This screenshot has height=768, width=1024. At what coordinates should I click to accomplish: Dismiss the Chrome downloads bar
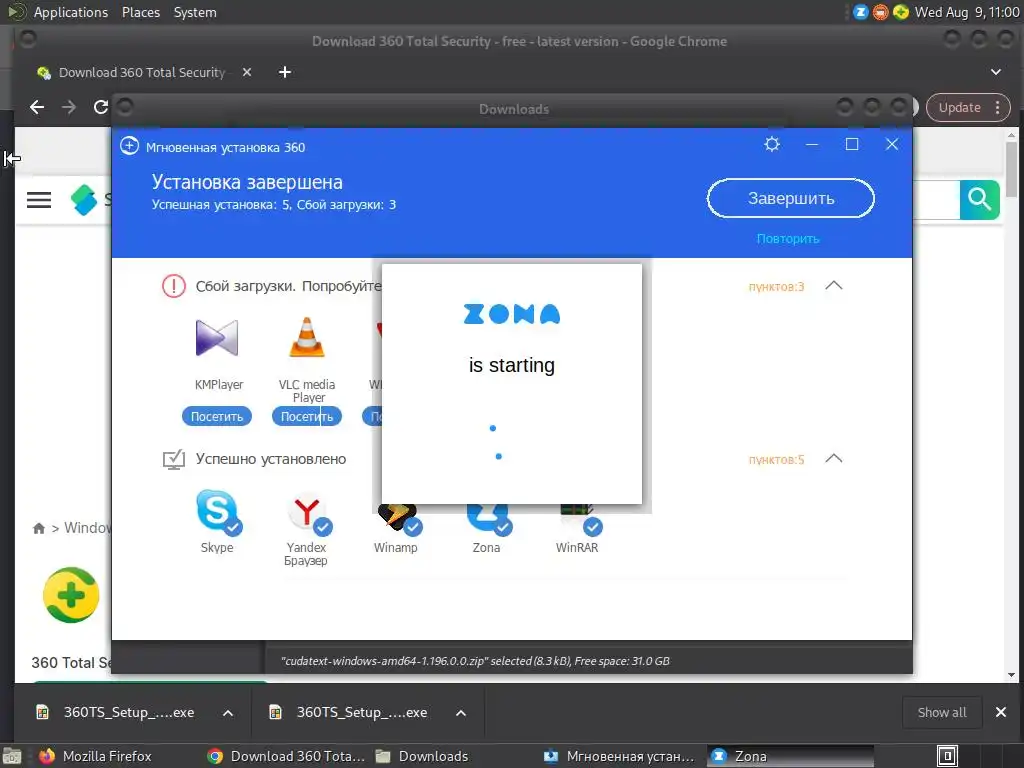click(1000, 712)
